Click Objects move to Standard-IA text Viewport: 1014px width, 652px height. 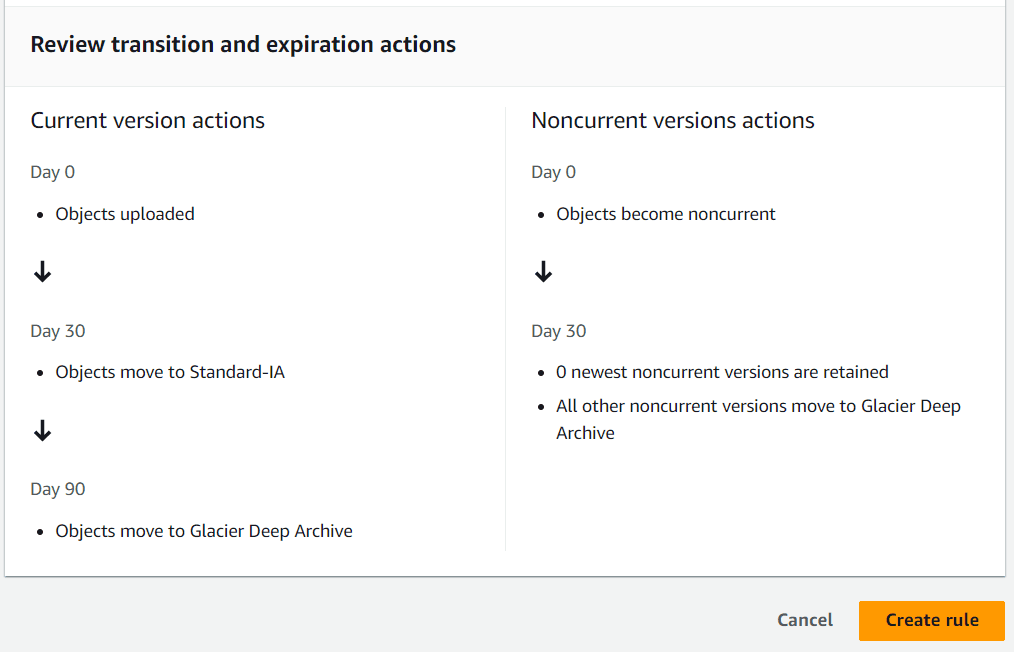[170, 373]
